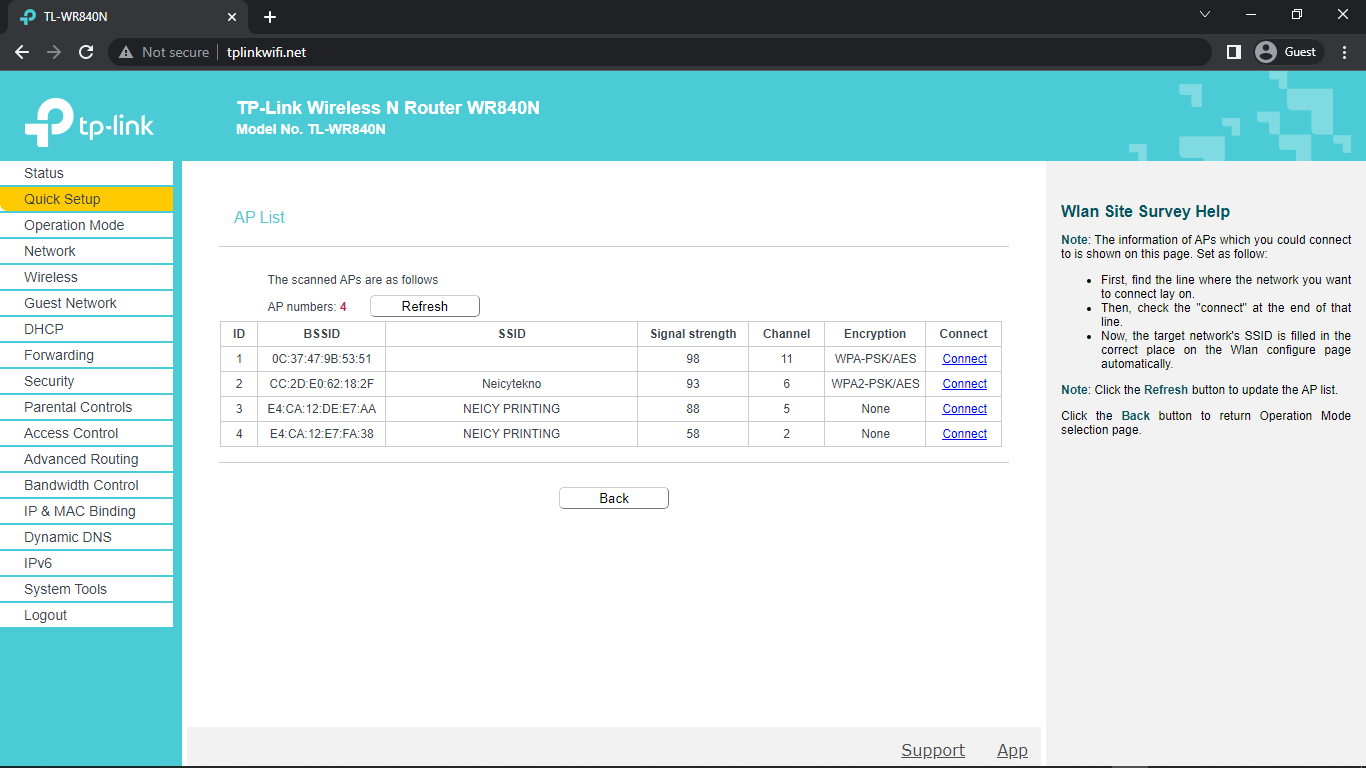Click the browser back arrow
The width and height of the screenshot is (1366, 768).
(x=22, y=52)
